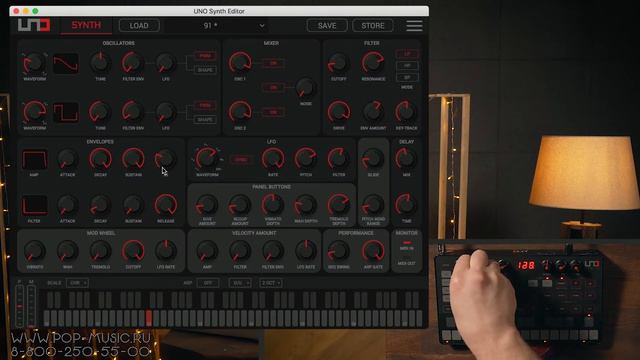The image size is (640, 360).
Task: Click the highlighted red piano key
Action: coord(149,318)
